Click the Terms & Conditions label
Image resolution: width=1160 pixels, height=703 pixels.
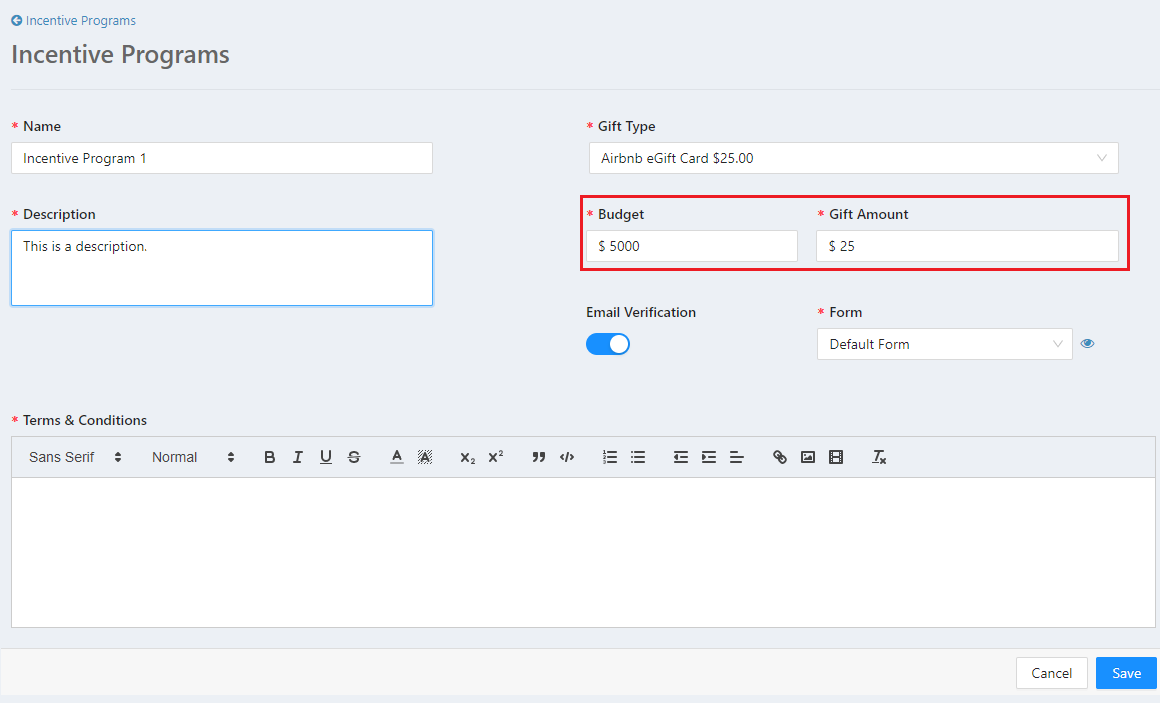click(x=84, y=420)
